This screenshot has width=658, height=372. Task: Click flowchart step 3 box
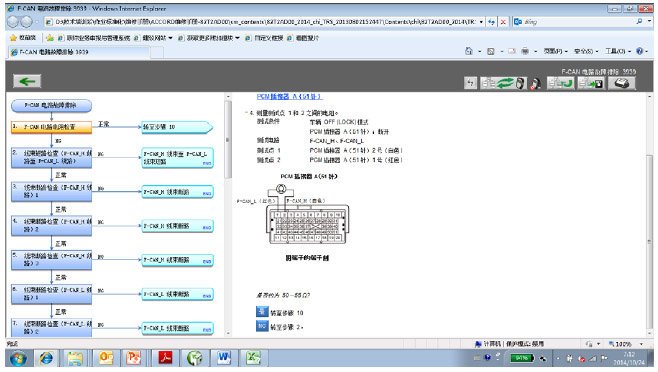tap(52, 191)
